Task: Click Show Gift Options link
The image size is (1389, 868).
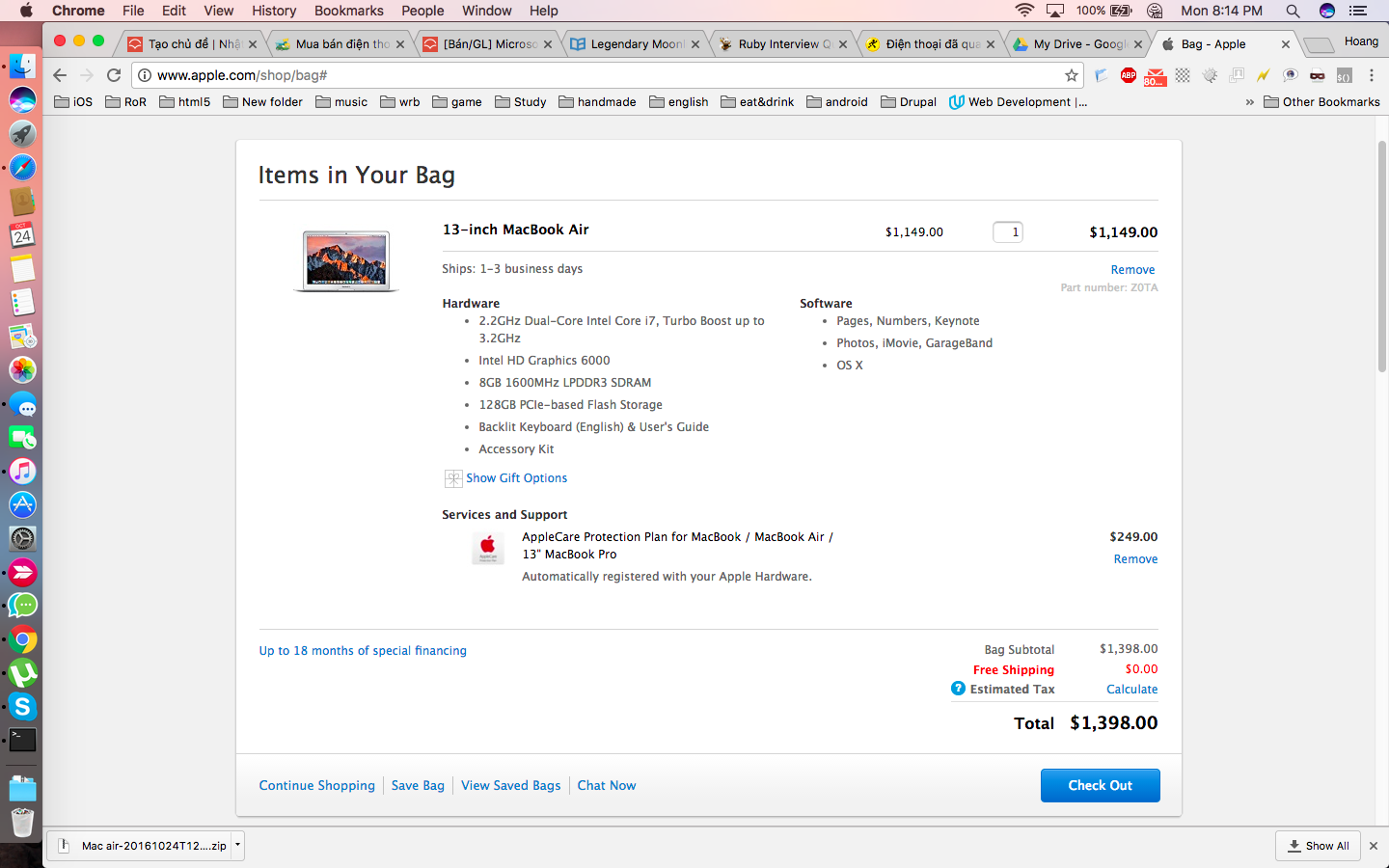Action: coord(516,478)
